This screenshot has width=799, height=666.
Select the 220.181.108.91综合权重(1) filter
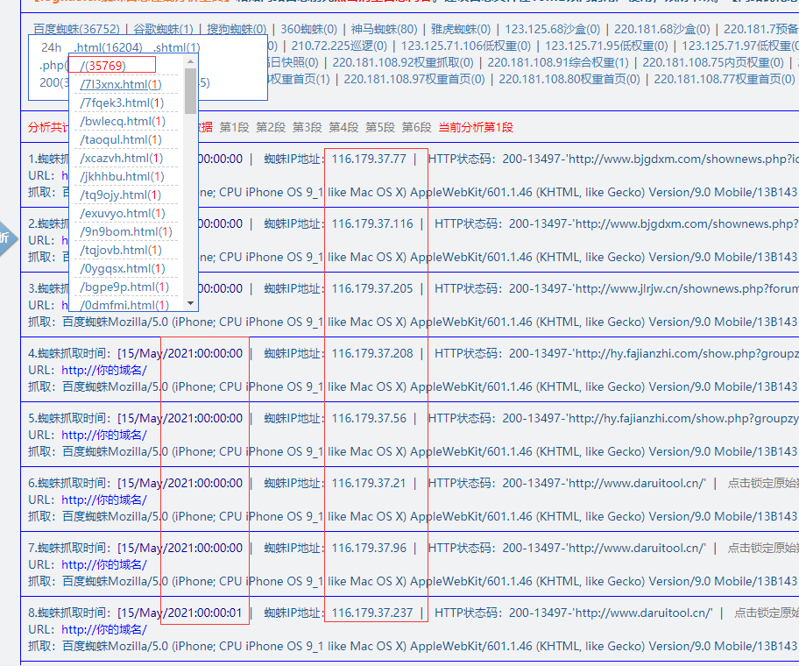558,63
